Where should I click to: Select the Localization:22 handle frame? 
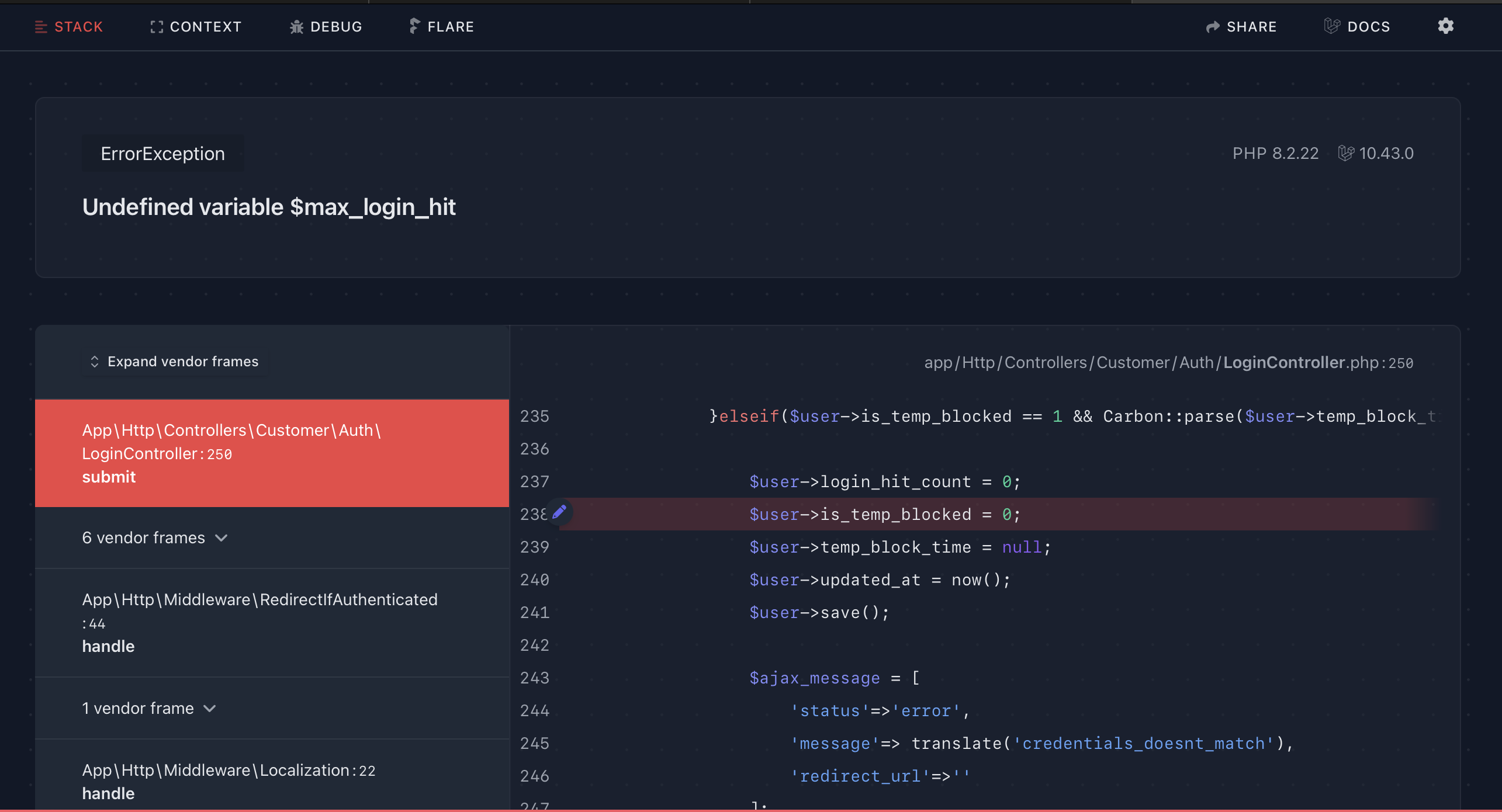coord(272,775)
